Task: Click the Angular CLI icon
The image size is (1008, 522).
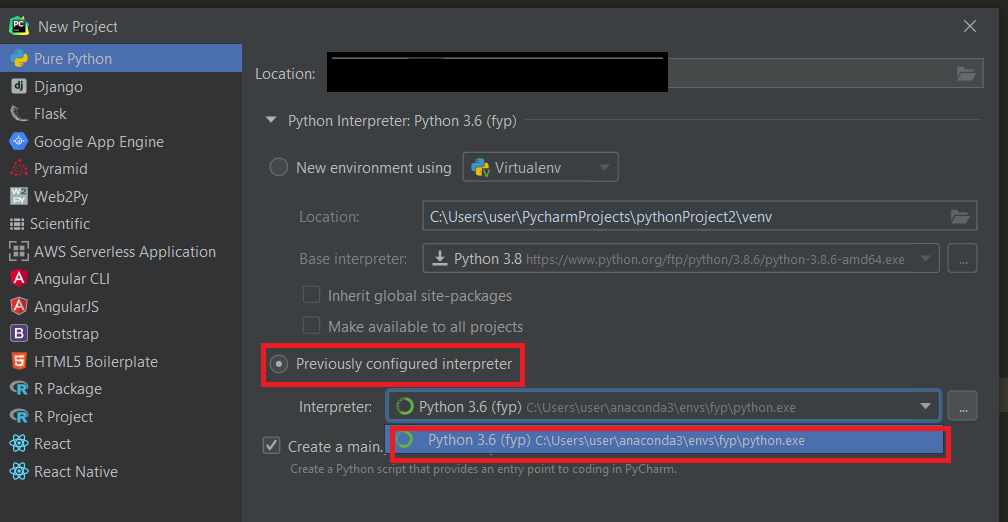Action: [18, 279]
